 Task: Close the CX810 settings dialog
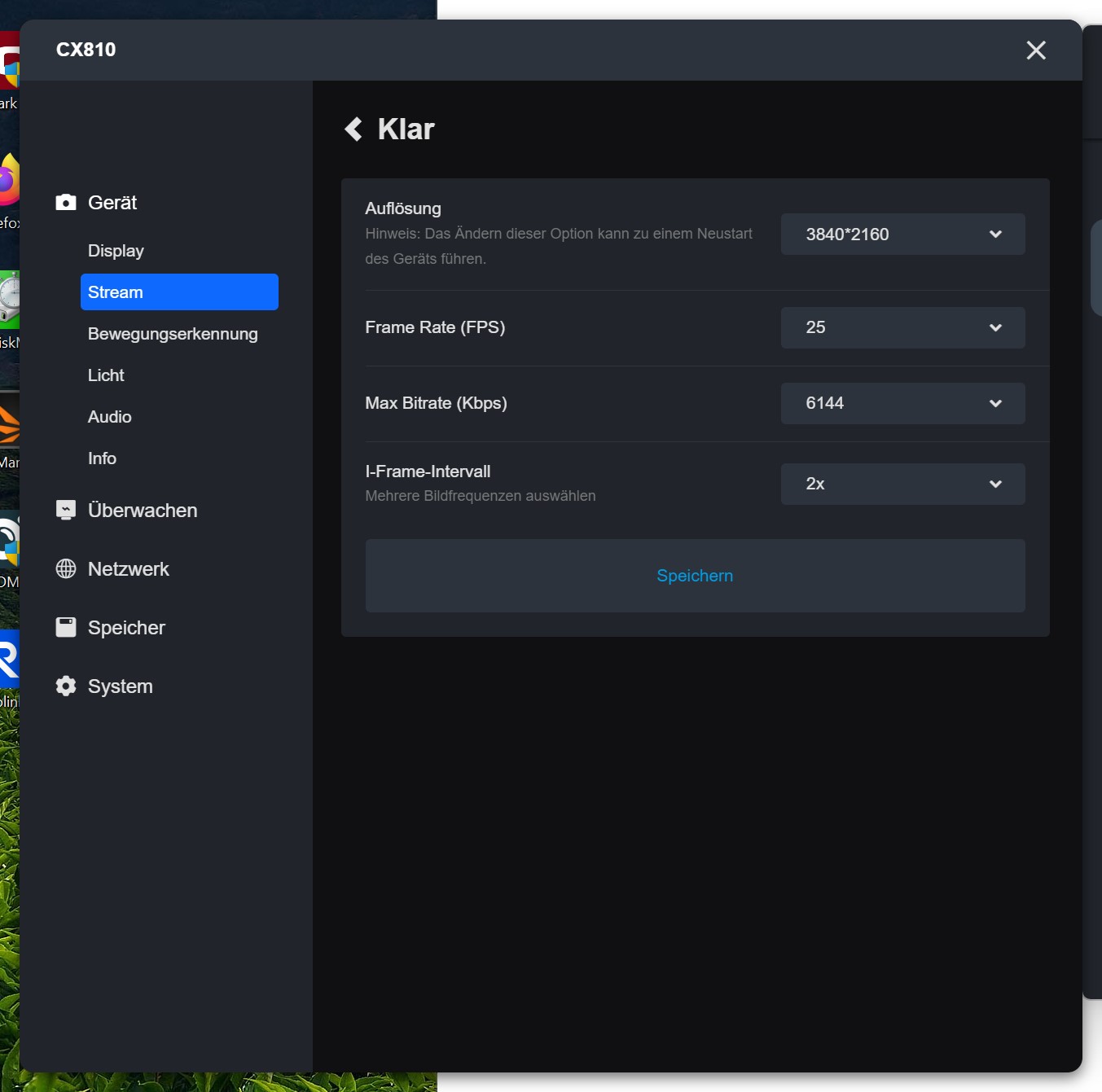(x=1036, y=50)
